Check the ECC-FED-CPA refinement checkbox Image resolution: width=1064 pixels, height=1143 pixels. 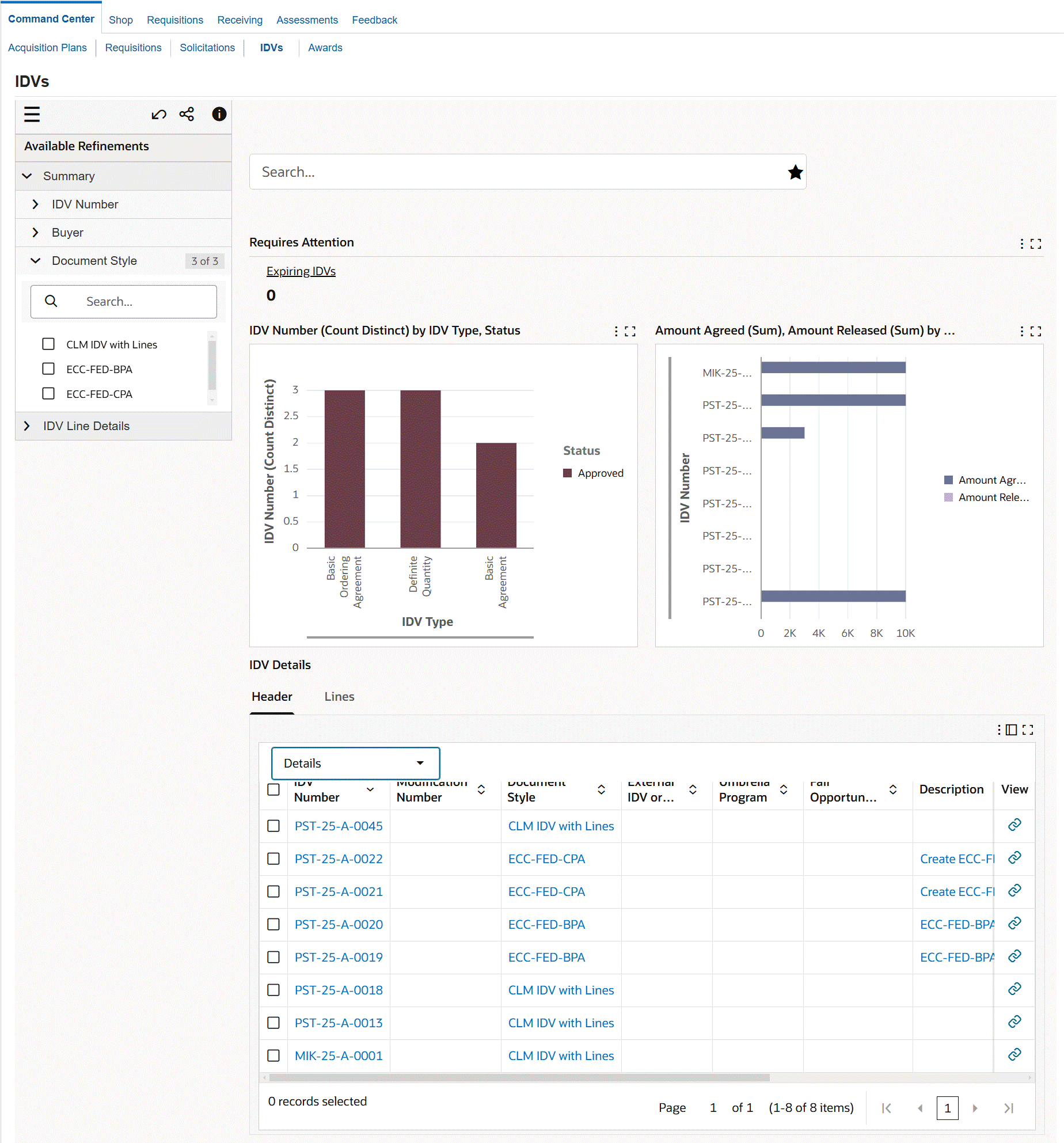click(x=48, y=393)
